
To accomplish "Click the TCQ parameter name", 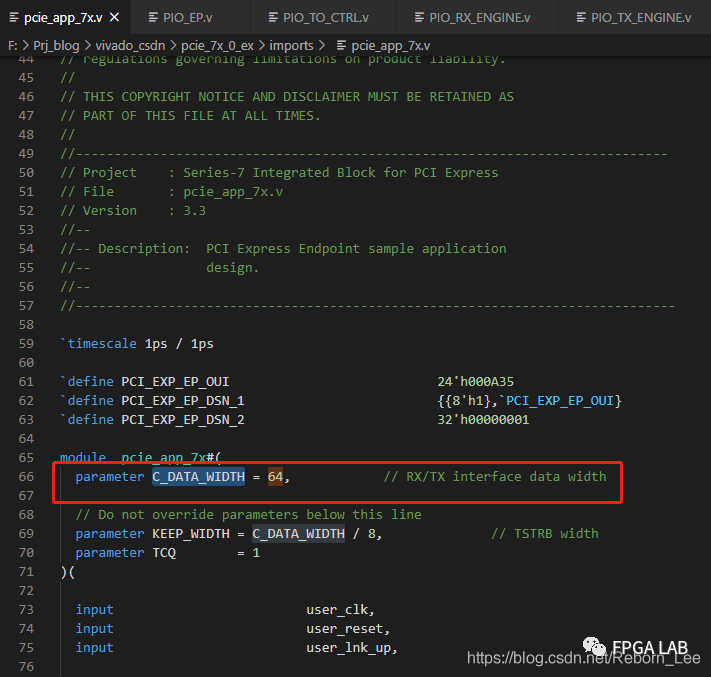I will [x=164, y=553].
